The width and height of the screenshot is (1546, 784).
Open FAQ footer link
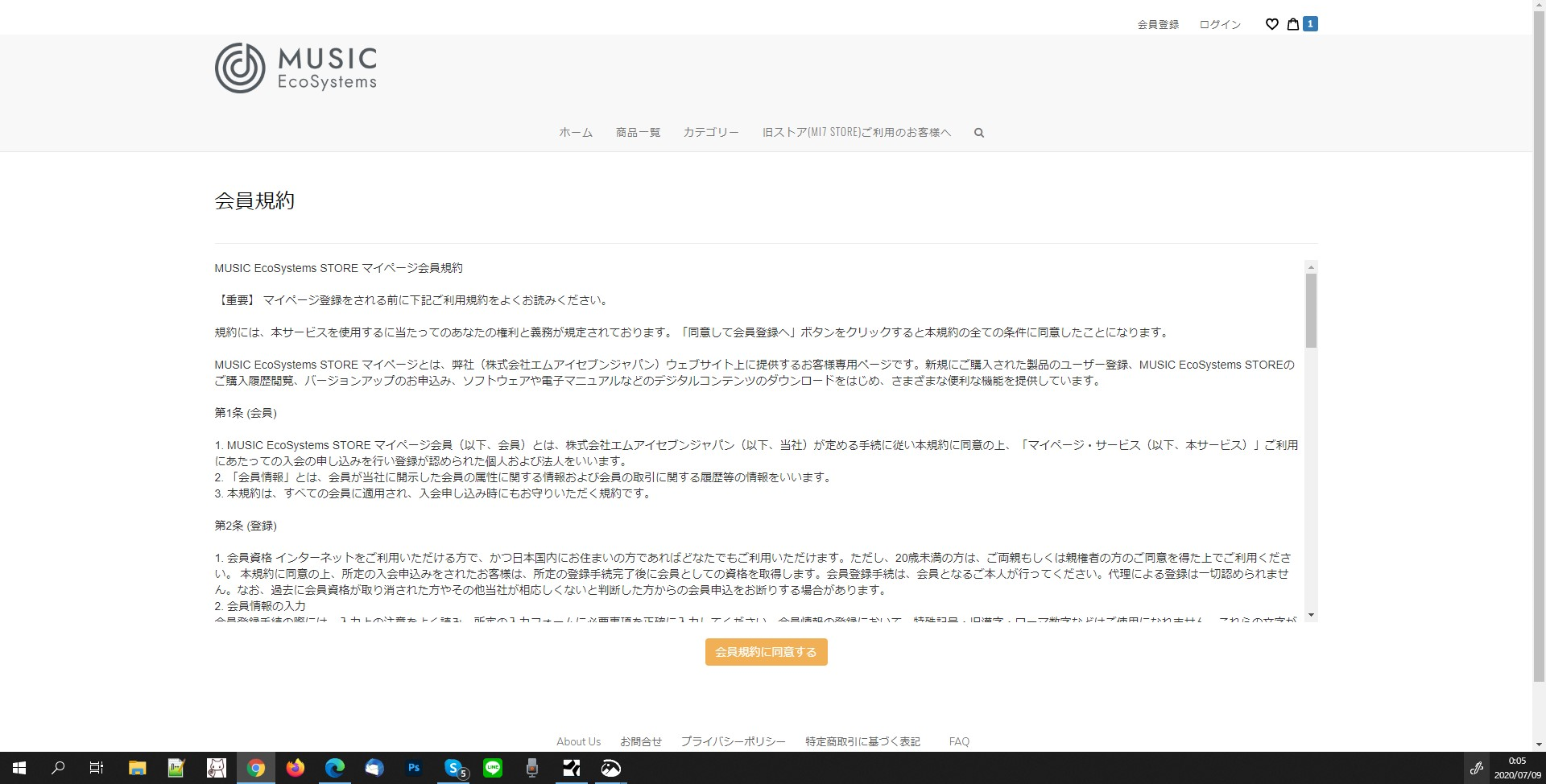[x=959, y=741]
